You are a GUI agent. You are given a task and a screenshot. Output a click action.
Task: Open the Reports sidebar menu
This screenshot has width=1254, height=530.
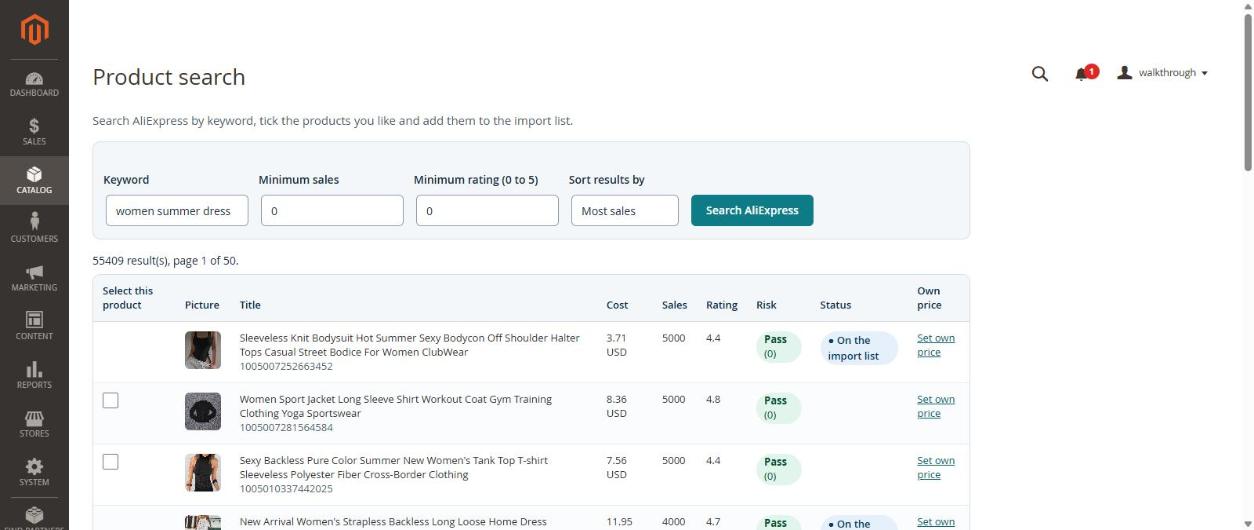34,375
